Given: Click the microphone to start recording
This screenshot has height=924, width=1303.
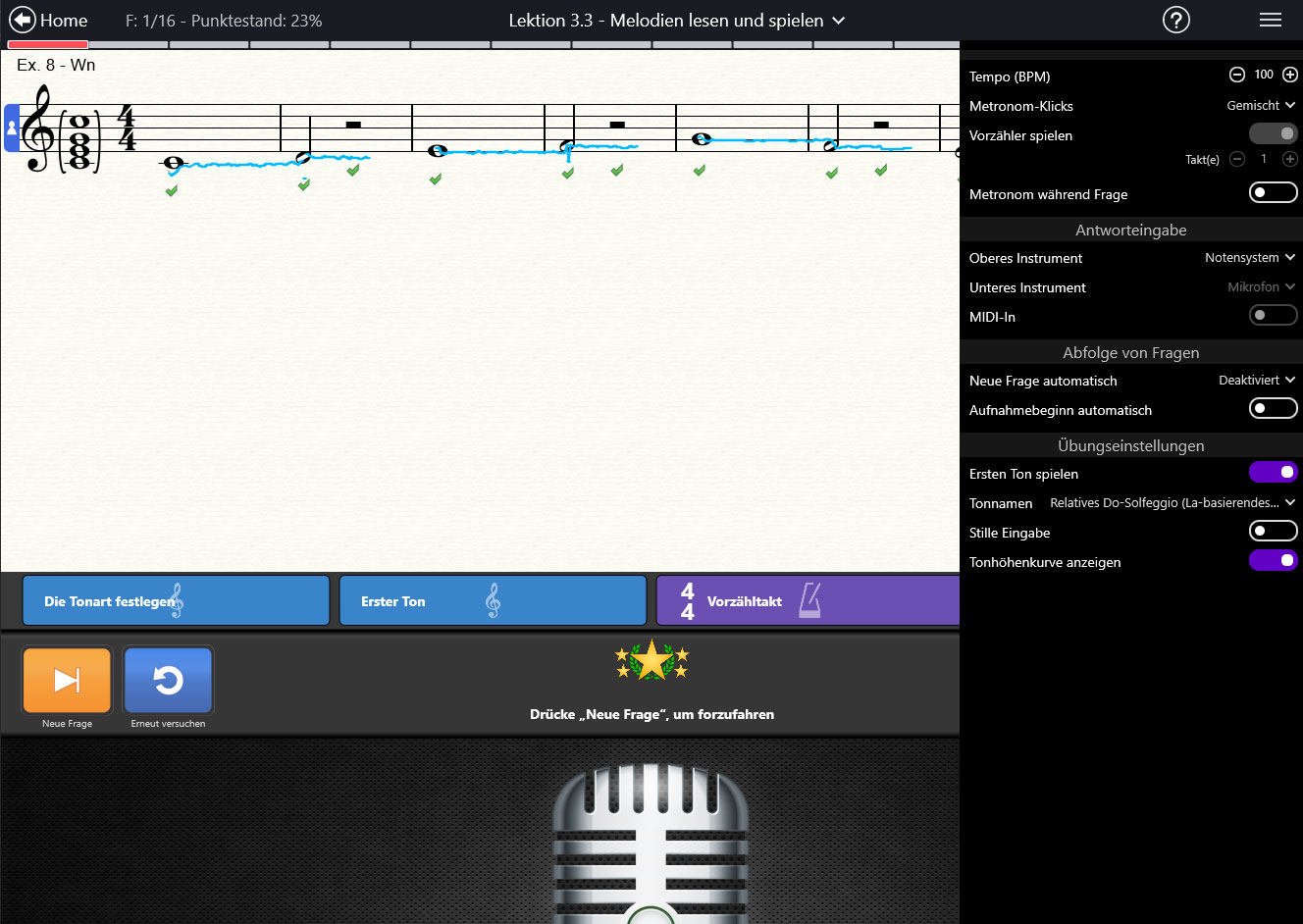Looking at the screenshot, I should 651,844.
